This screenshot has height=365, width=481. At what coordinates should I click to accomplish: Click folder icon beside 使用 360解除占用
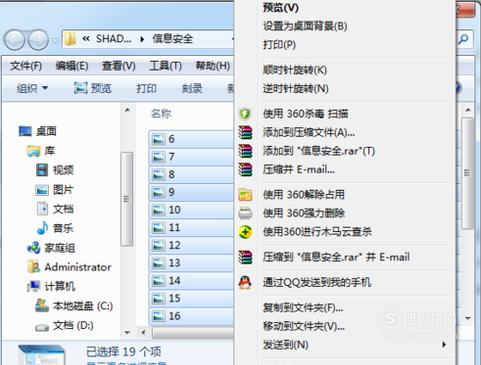click(245, 195)
